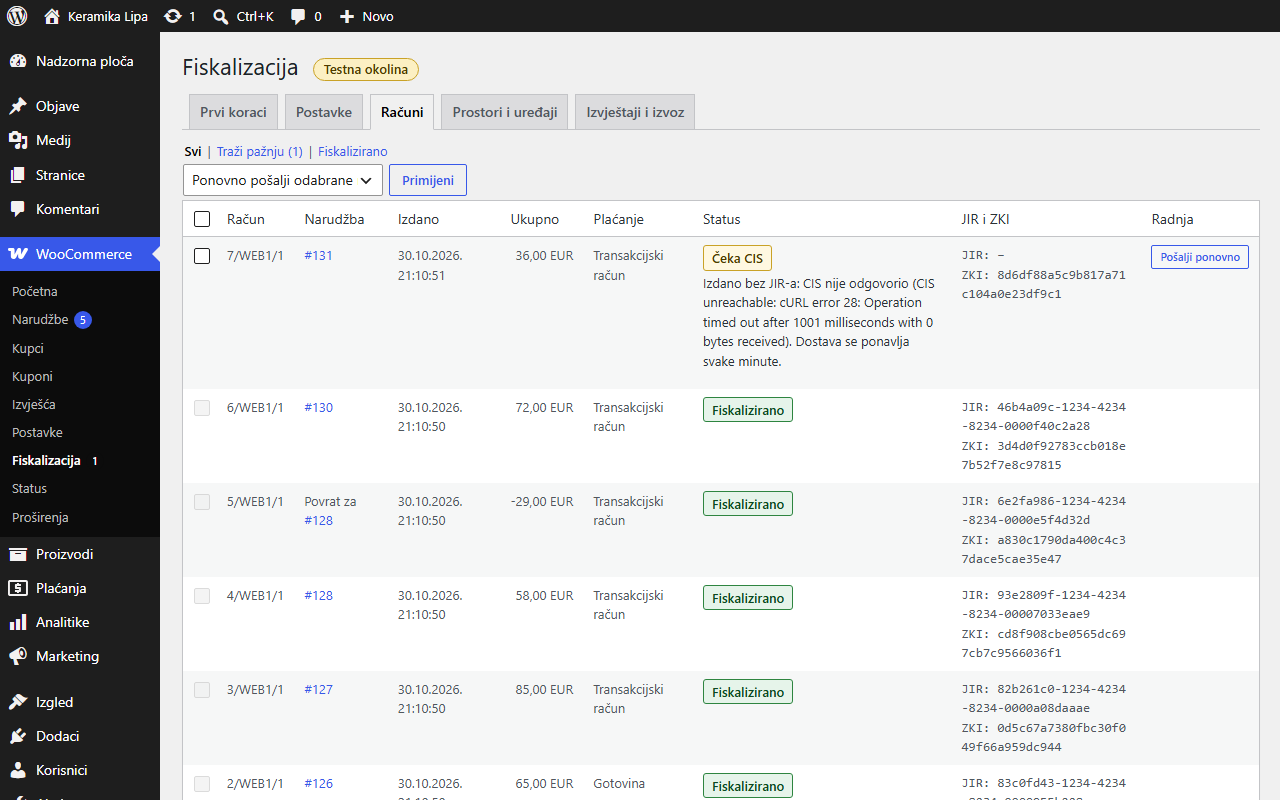Open order #131 link
1280x800 pixels.
coord(319,256)
